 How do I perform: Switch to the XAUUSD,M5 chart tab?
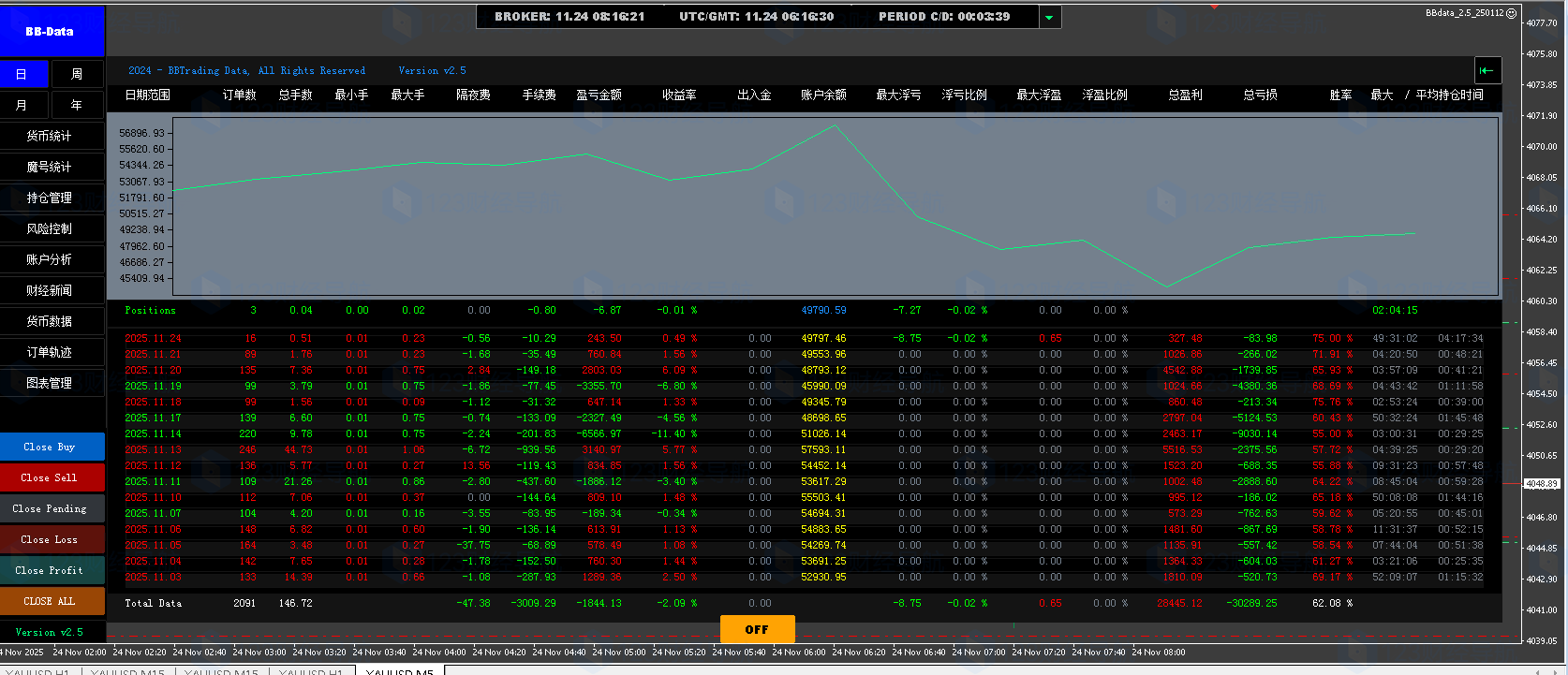[400, 670]
